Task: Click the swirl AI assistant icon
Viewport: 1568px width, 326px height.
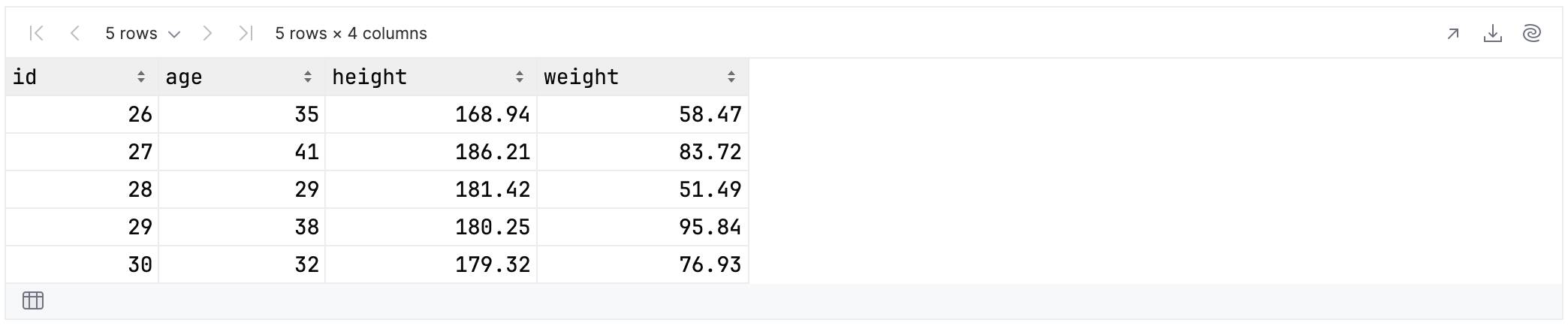Action: (x=1531, y=33)
